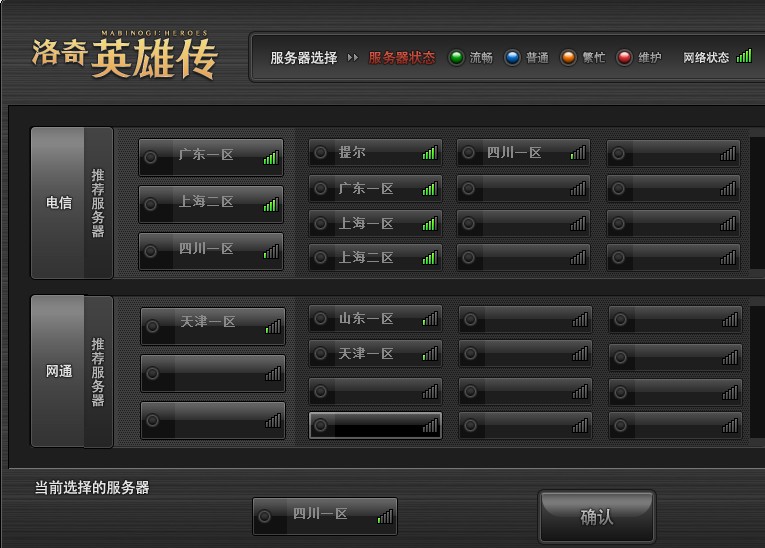Click signal bars on 四川一区 in server list

(x=578, y=153)
